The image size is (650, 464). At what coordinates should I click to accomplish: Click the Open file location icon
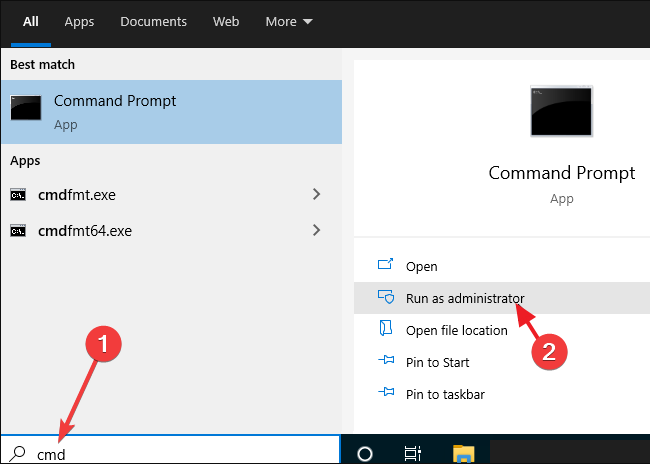click(x=386, y=330)
